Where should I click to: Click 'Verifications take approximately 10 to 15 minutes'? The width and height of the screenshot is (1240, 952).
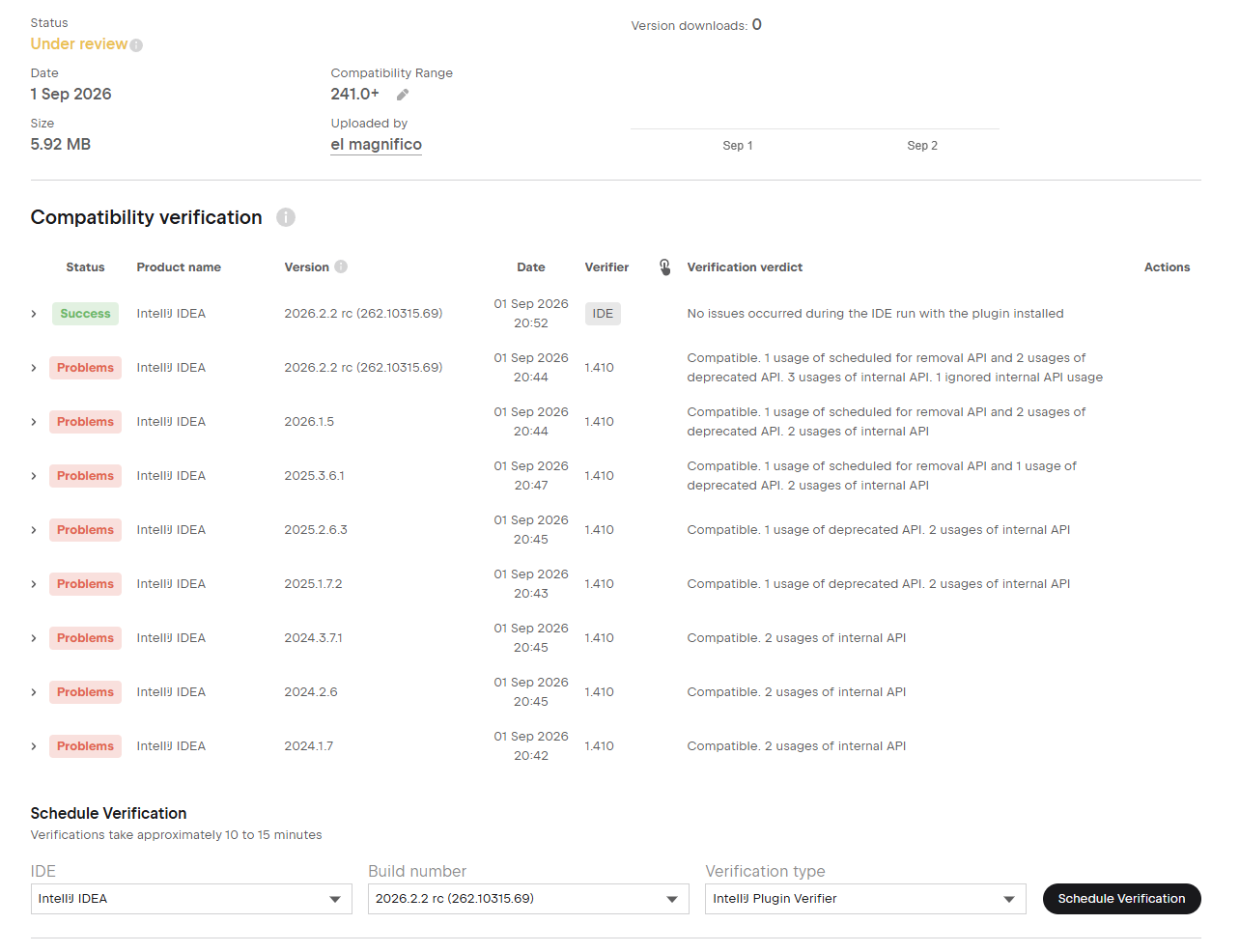pyautogui.click(x=176, y=835)
